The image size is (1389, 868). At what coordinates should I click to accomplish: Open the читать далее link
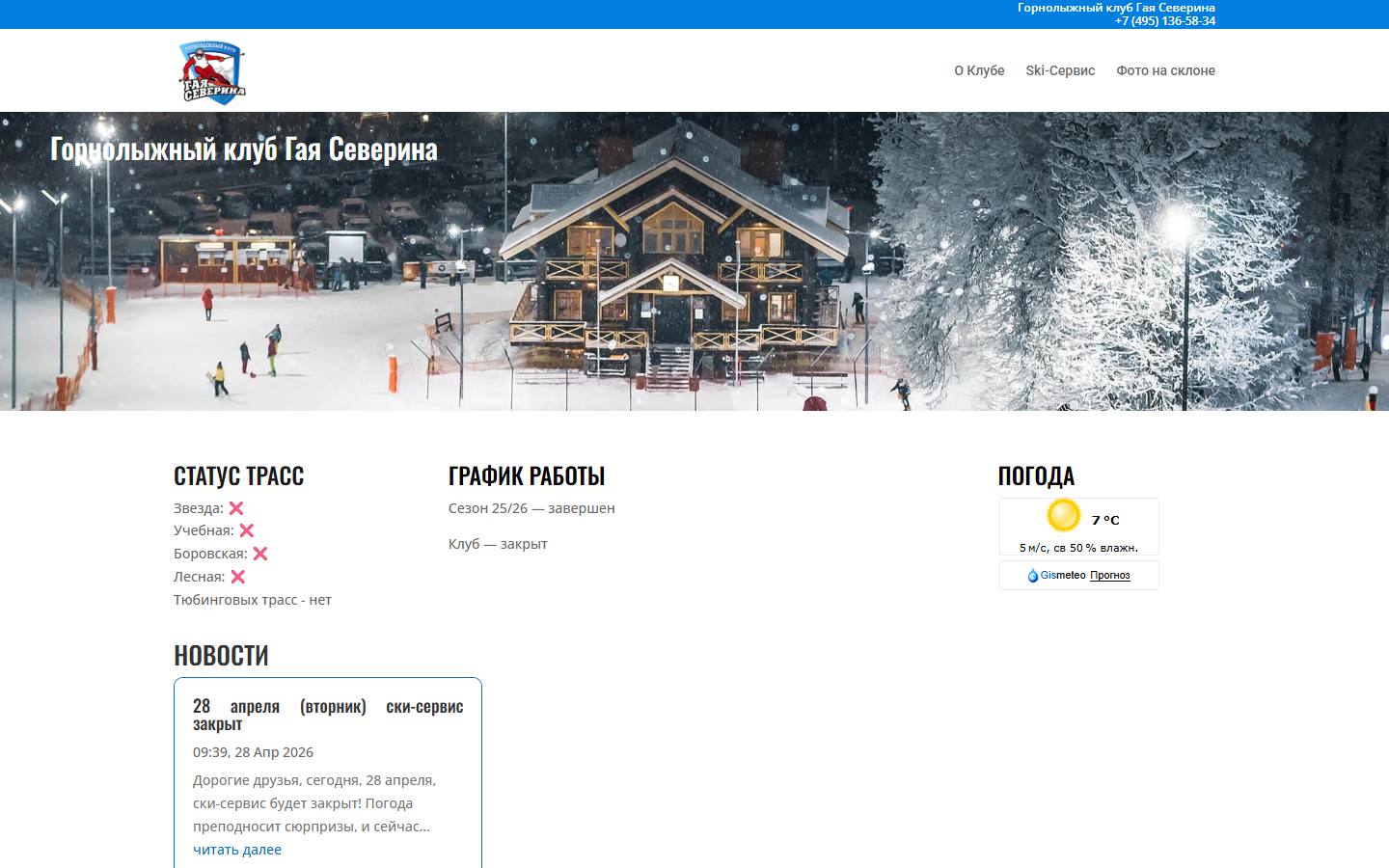[237, 850]
